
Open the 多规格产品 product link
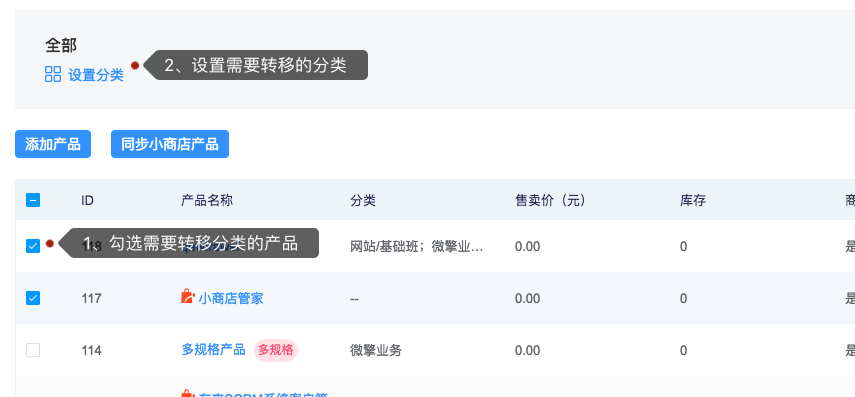coord(213,350)
